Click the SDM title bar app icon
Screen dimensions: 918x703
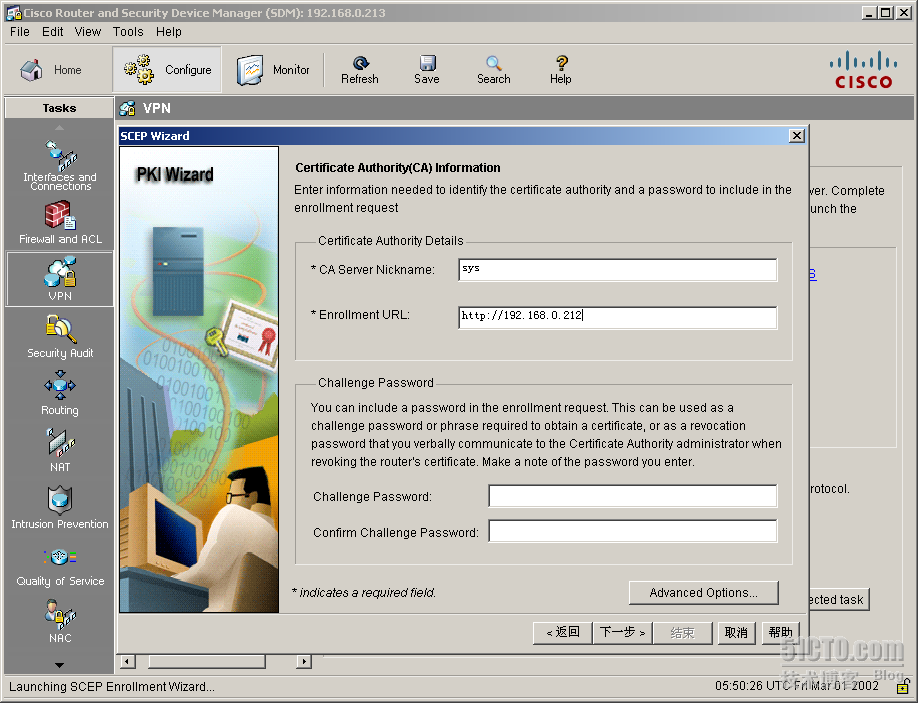pyautogui.click(x=13, y=12)
